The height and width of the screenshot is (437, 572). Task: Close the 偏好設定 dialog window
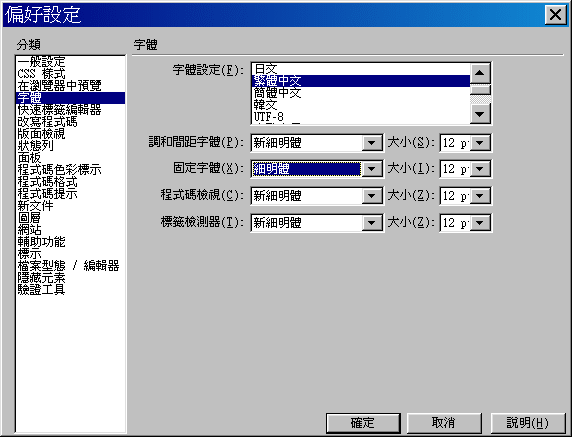556,15
